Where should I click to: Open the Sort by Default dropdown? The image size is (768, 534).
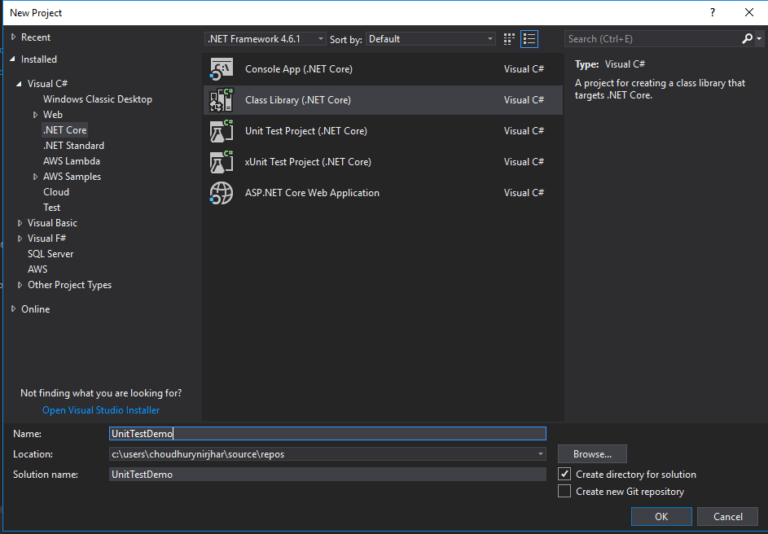click(x=431, y=39)
